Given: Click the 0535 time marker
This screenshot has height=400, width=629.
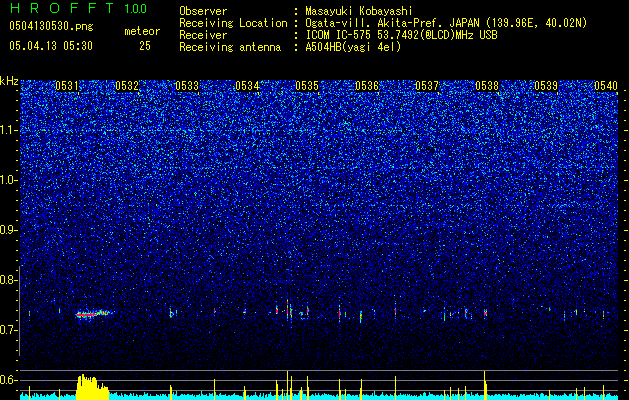Looking at the screenshot, I should click(307, 86).
